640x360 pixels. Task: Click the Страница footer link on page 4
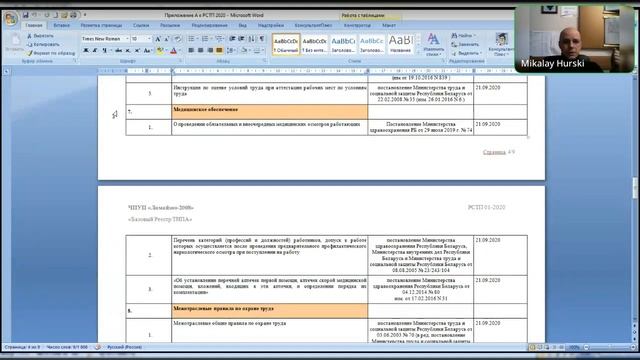click(494, 152)
